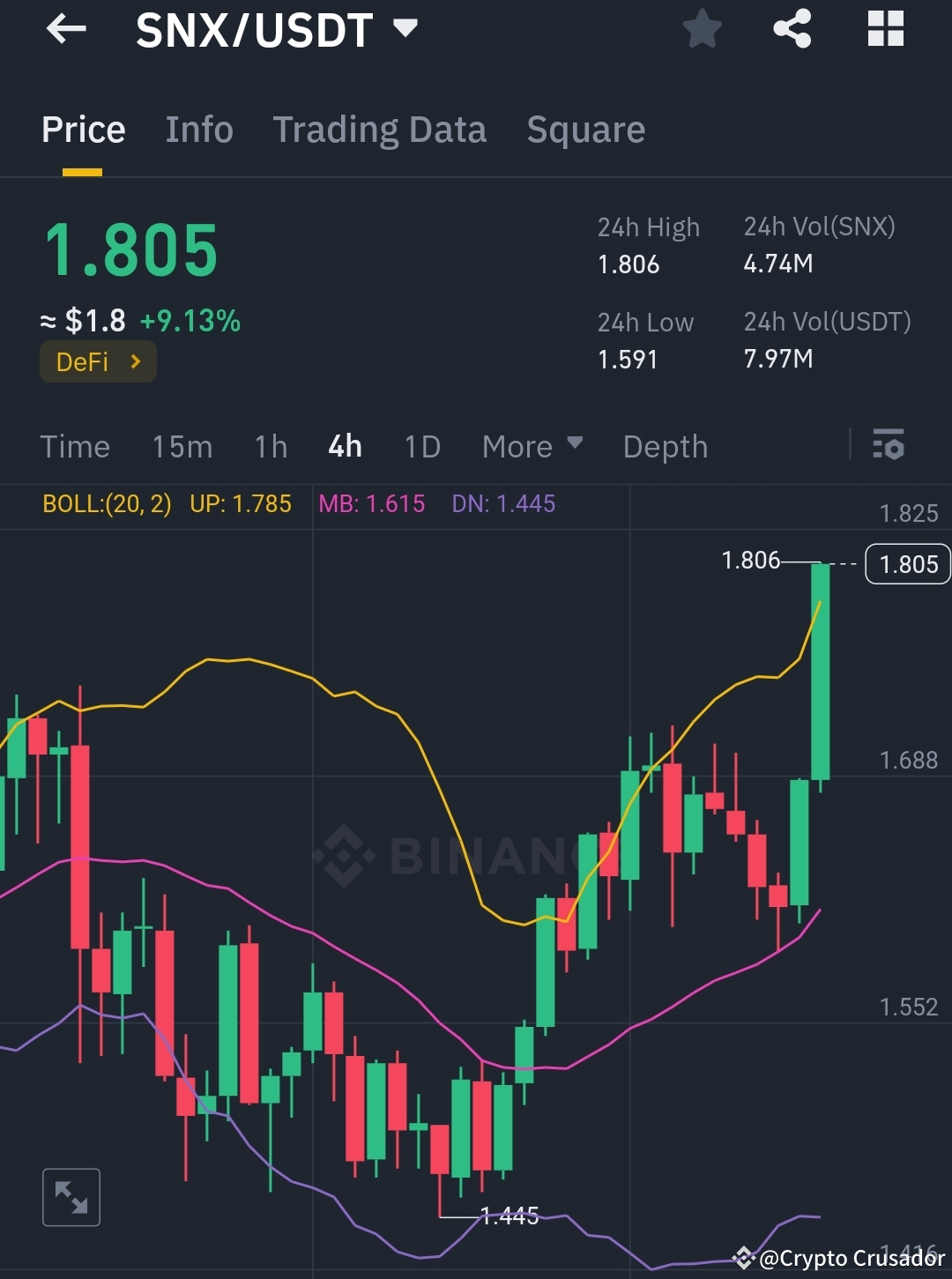The height and width of the screenshot is (1279, 952).
Task: Select the 15m timeframe
Action: pyautogui.click(x=182, y=447)
